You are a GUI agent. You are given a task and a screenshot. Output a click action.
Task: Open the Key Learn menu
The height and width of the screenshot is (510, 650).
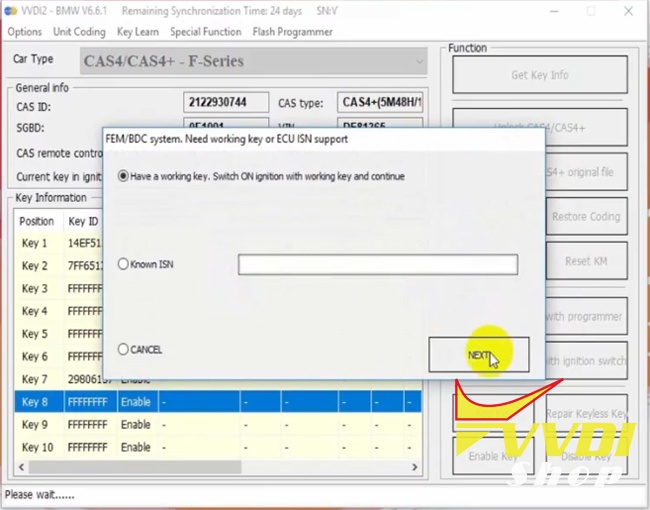[138, 32]
